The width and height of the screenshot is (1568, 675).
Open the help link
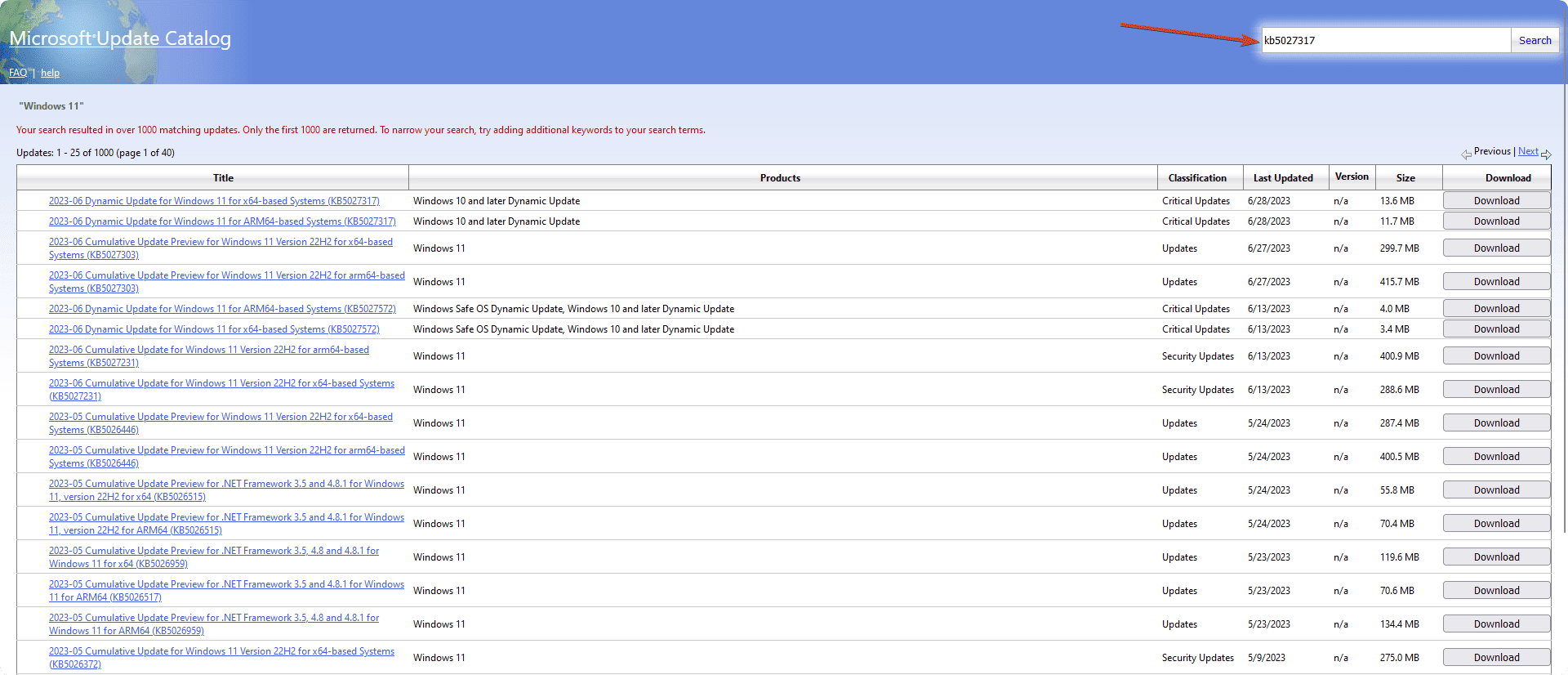(50, 73)
